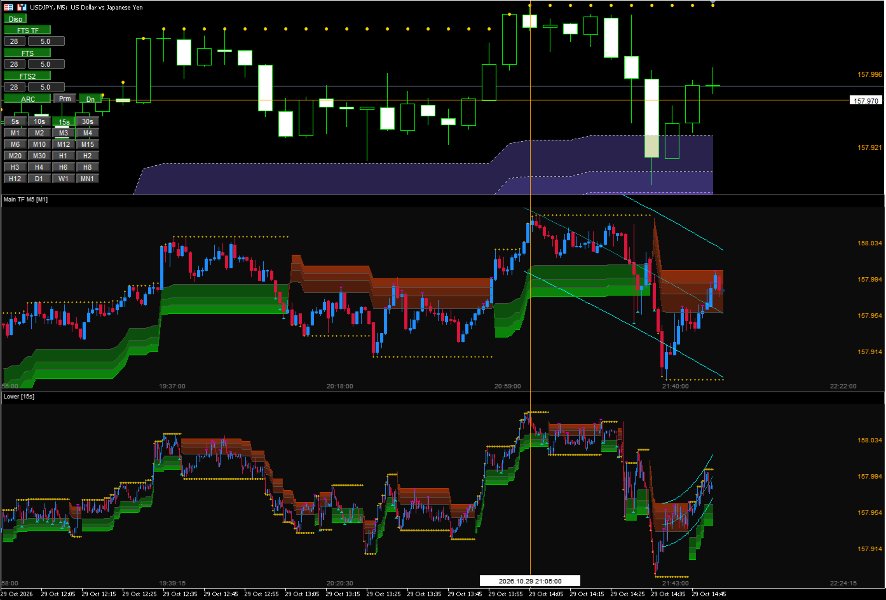Image resolution: width=886 pixels, height=600 pixels.
Task: Click the 19:37:00 time label in Main TF panel
Action: (172, 386)
